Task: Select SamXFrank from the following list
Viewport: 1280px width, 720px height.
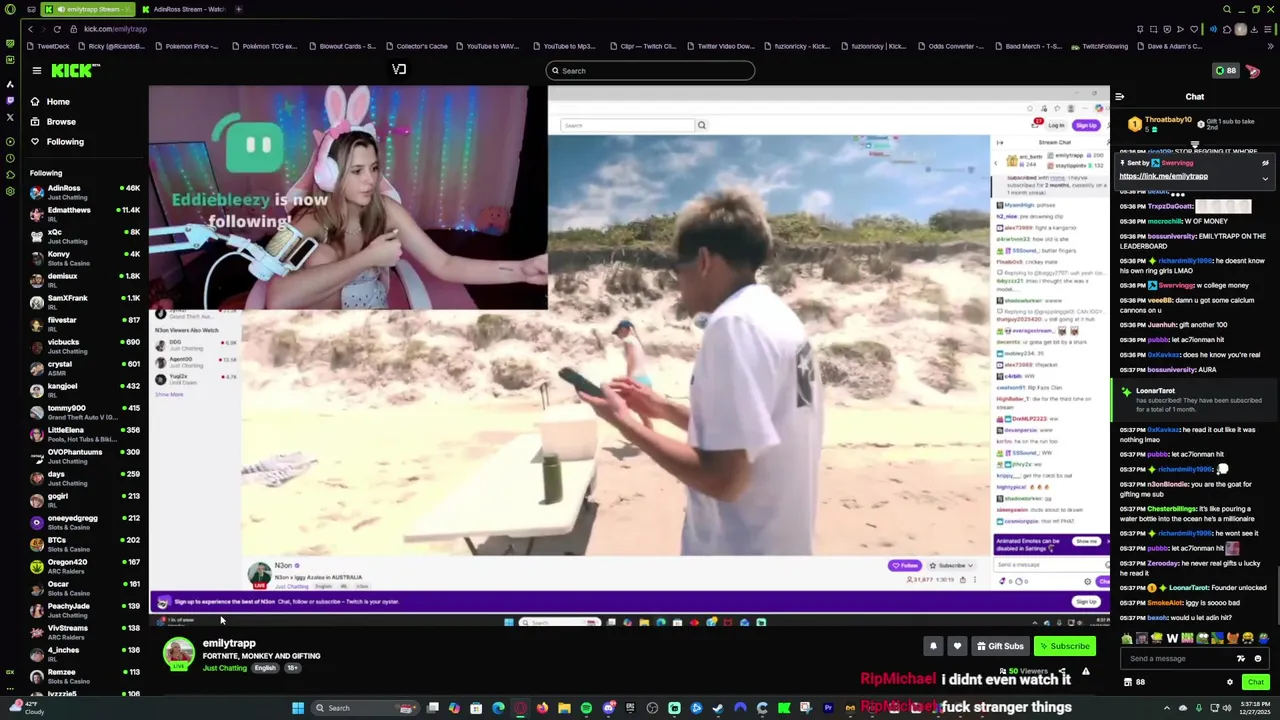Action: pos(85,303)
